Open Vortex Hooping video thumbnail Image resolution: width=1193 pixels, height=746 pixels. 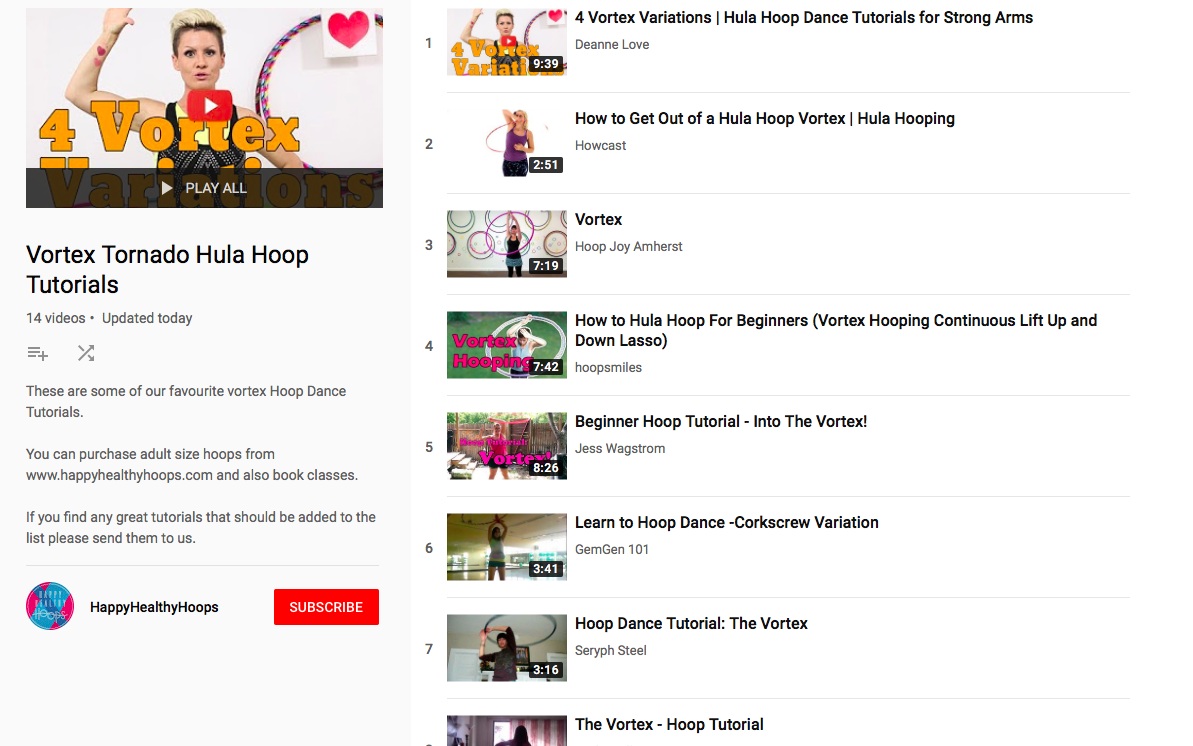(507, 345)
